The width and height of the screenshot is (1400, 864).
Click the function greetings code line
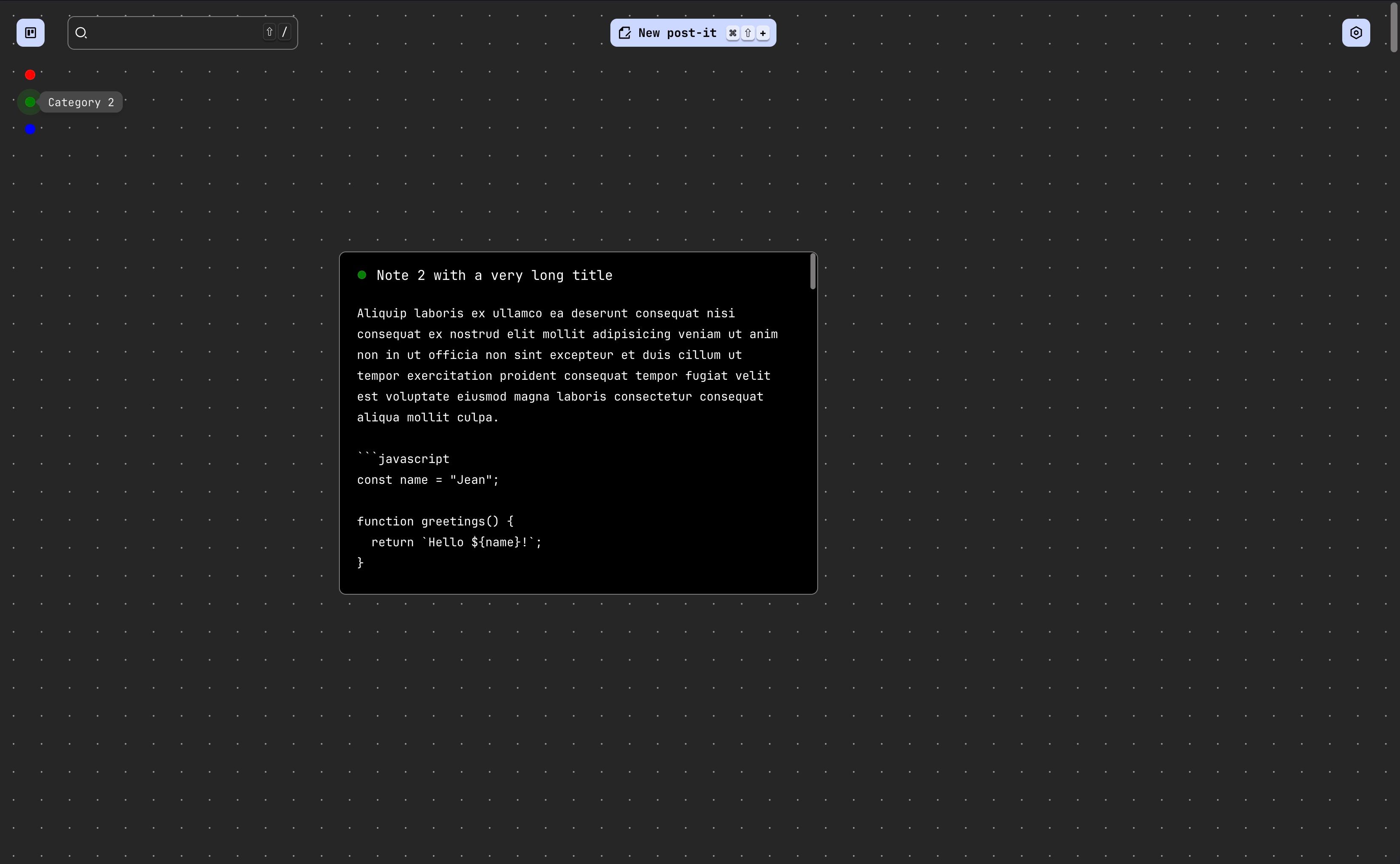pyautogui.click(x=435, y=521)
